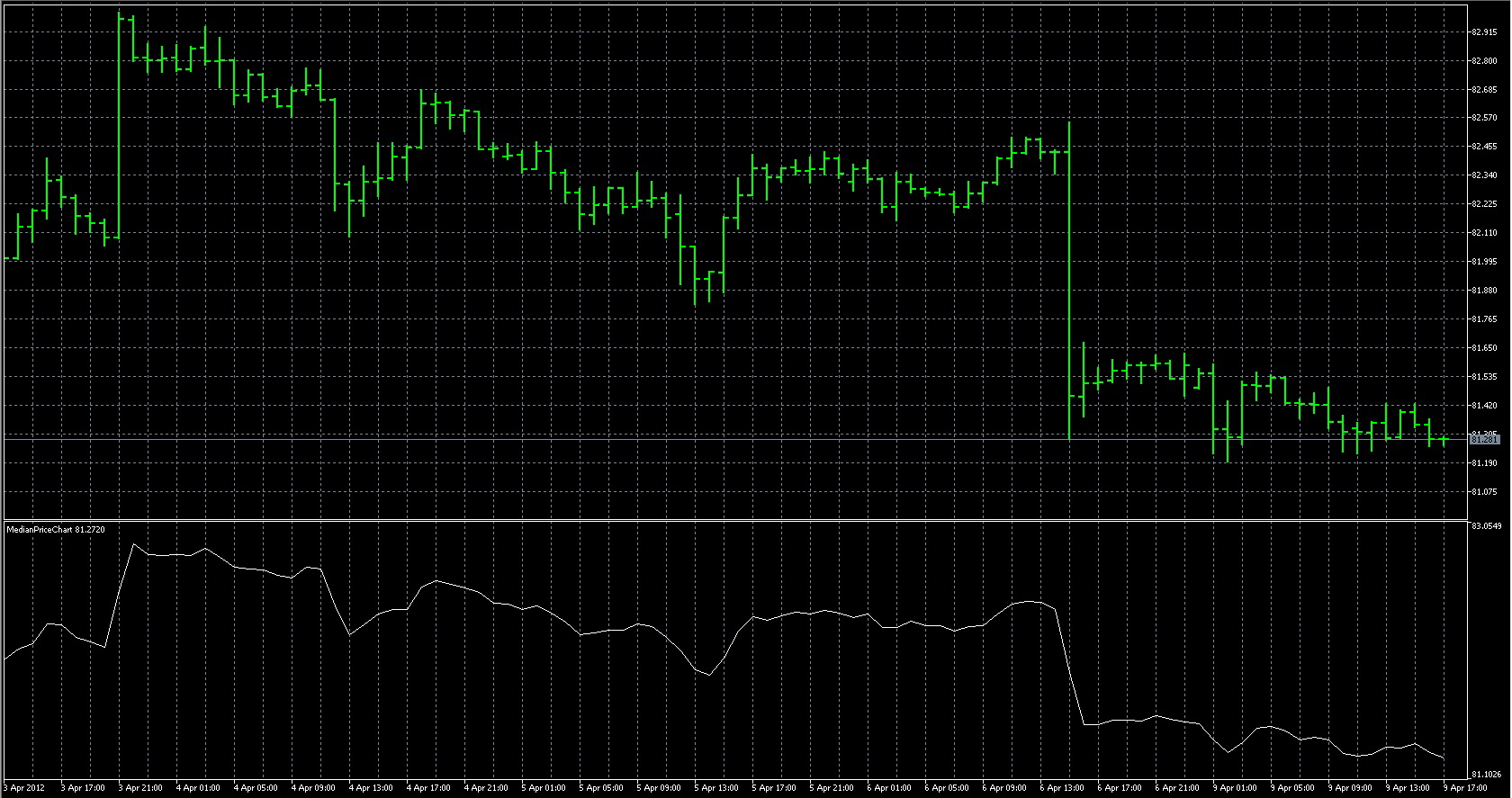The image size is (1512, 798).
Task: Click the 4 Apr 17:00 time label
Action: 428,788
